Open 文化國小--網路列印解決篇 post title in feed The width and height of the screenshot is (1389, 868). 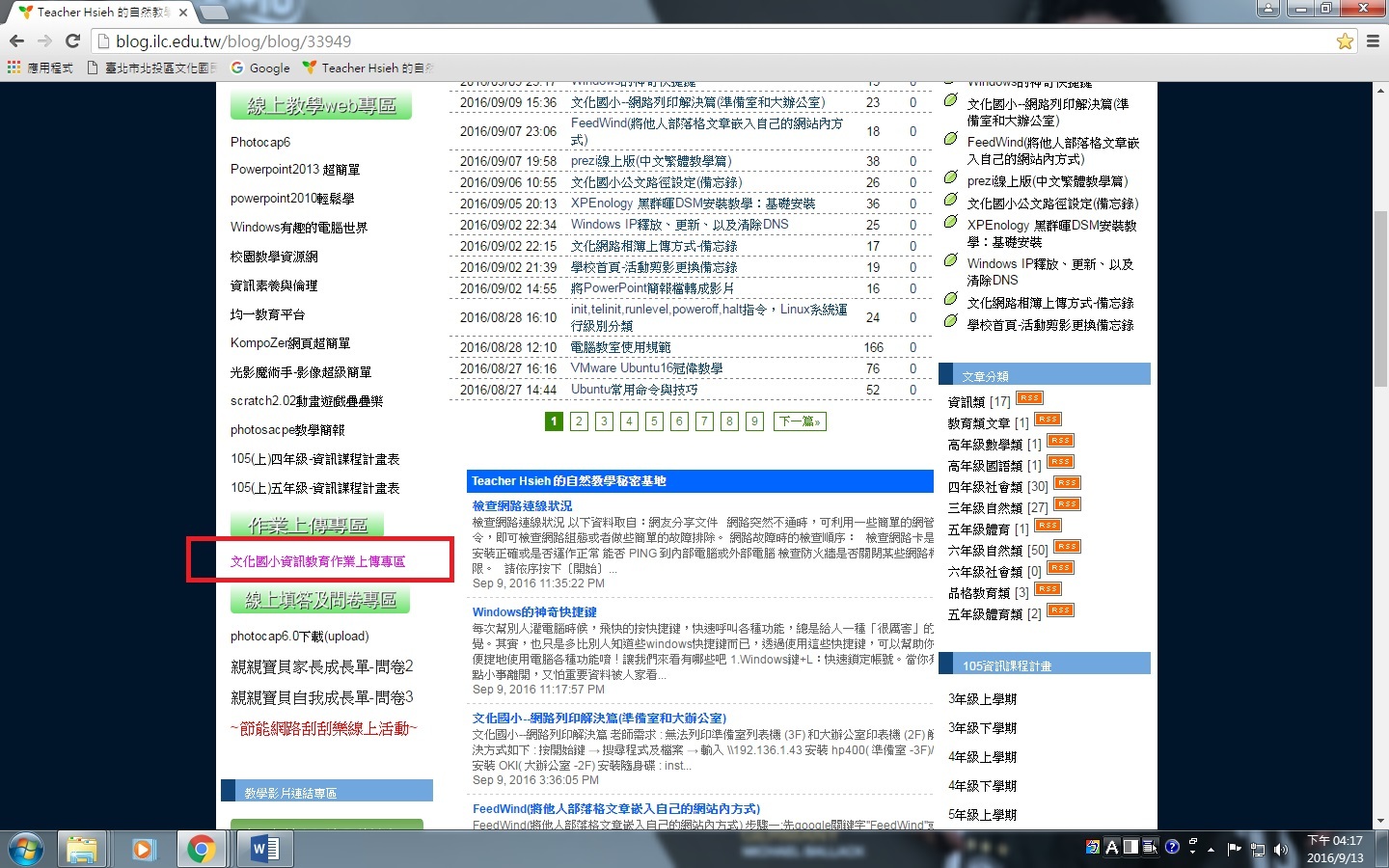pos(599,718)
